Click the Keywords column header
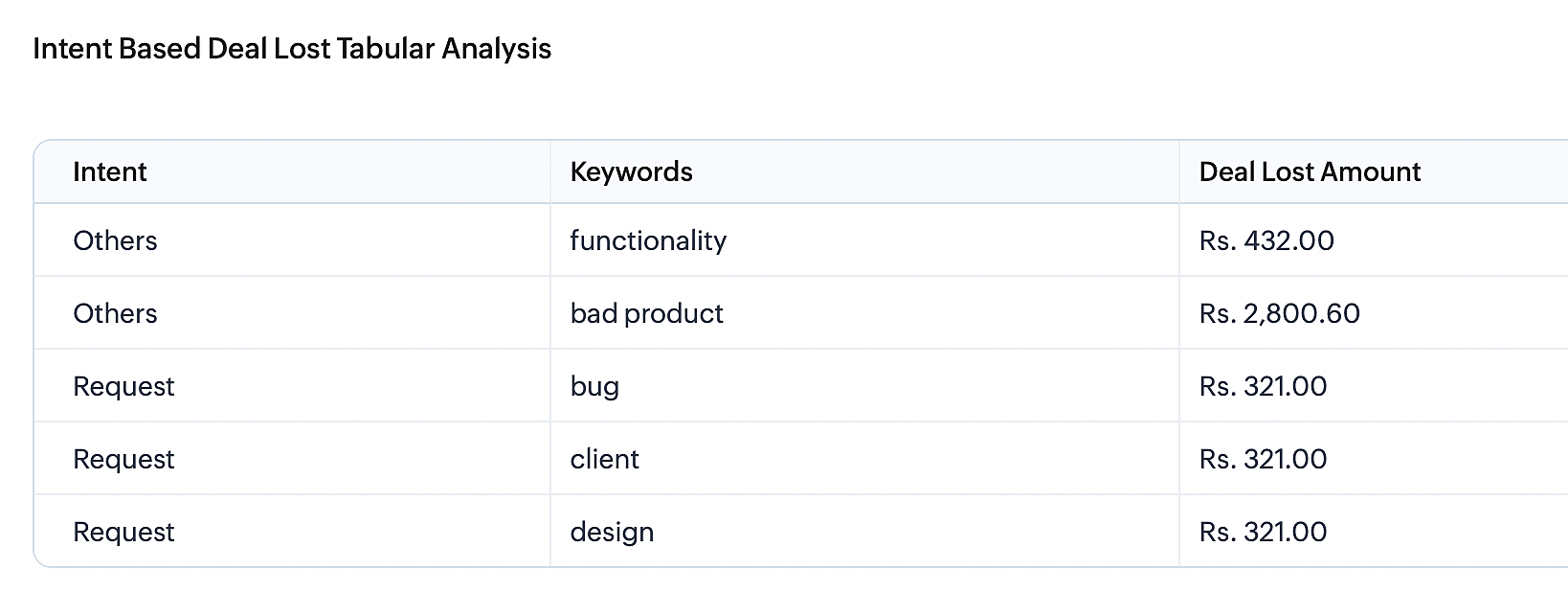This screenshot has height=615, width=1568. click(x=631, y=172)
